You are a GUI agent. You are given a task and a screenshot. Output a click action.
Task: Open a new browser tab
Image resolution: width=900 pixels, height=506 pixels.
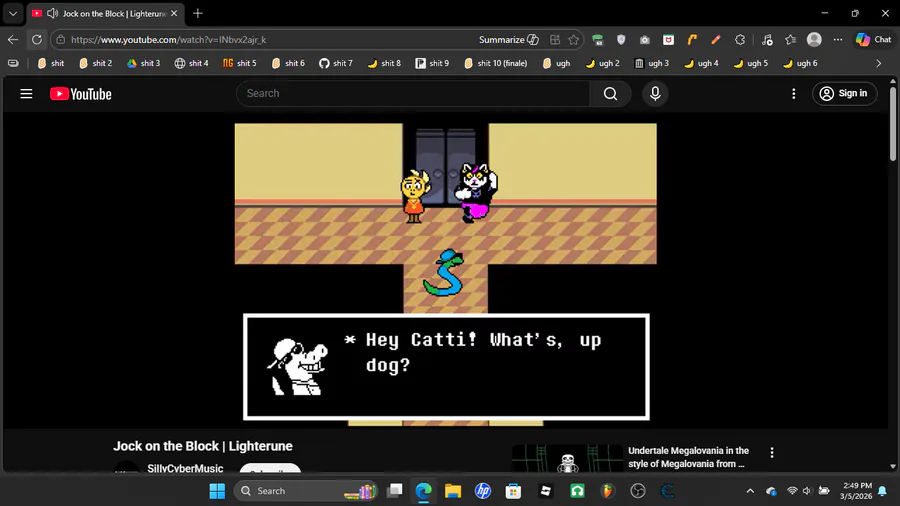tap(198, 13)
